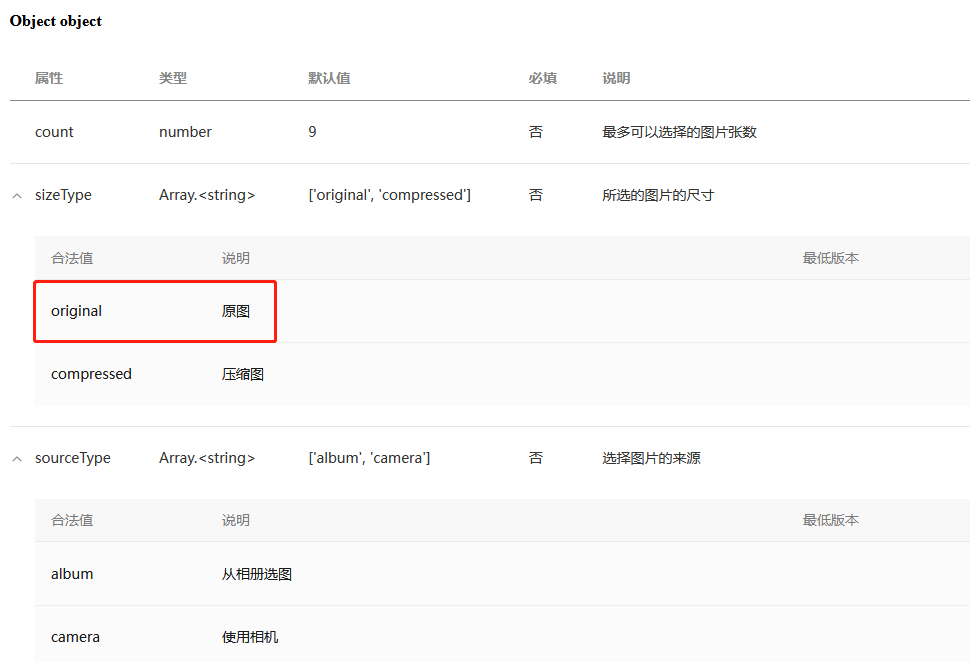Click '合法值' header under sizeType

[x=72, y=258]
